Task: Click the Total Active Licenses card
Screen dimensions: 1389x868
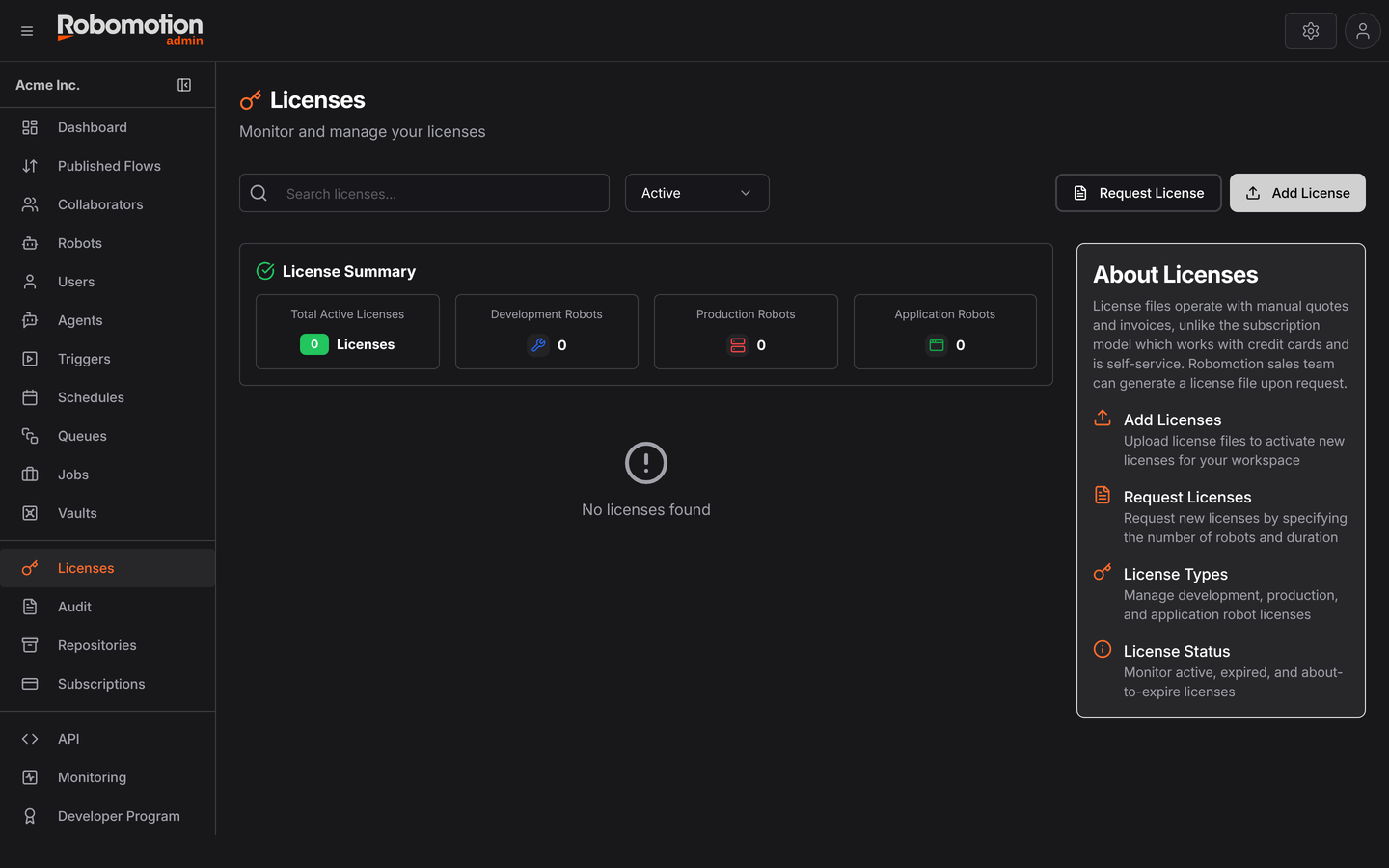Action: coord(347,332)
